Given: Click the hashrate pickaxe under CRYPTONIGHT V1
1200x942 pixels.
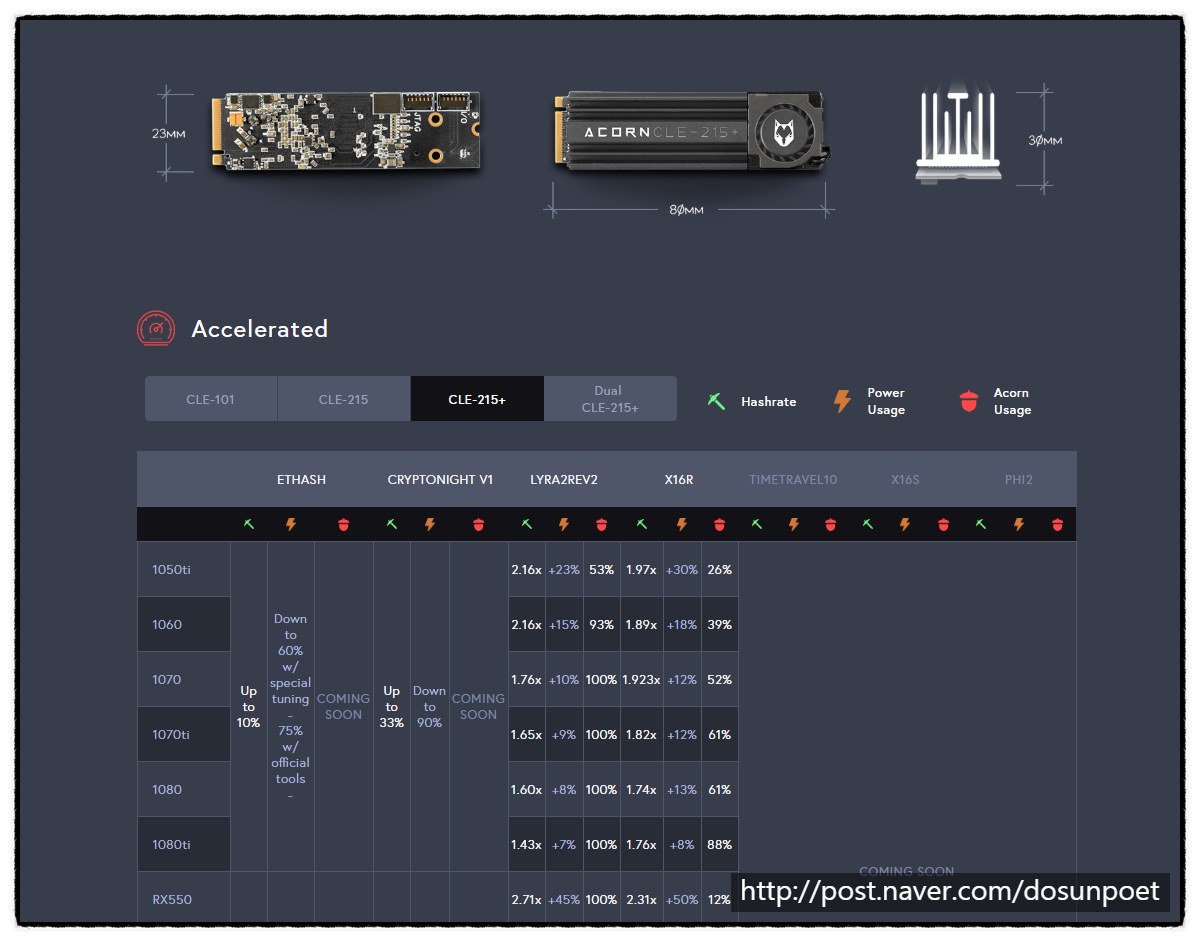Looking at the screenshot, I should click(x=392, y=524).
